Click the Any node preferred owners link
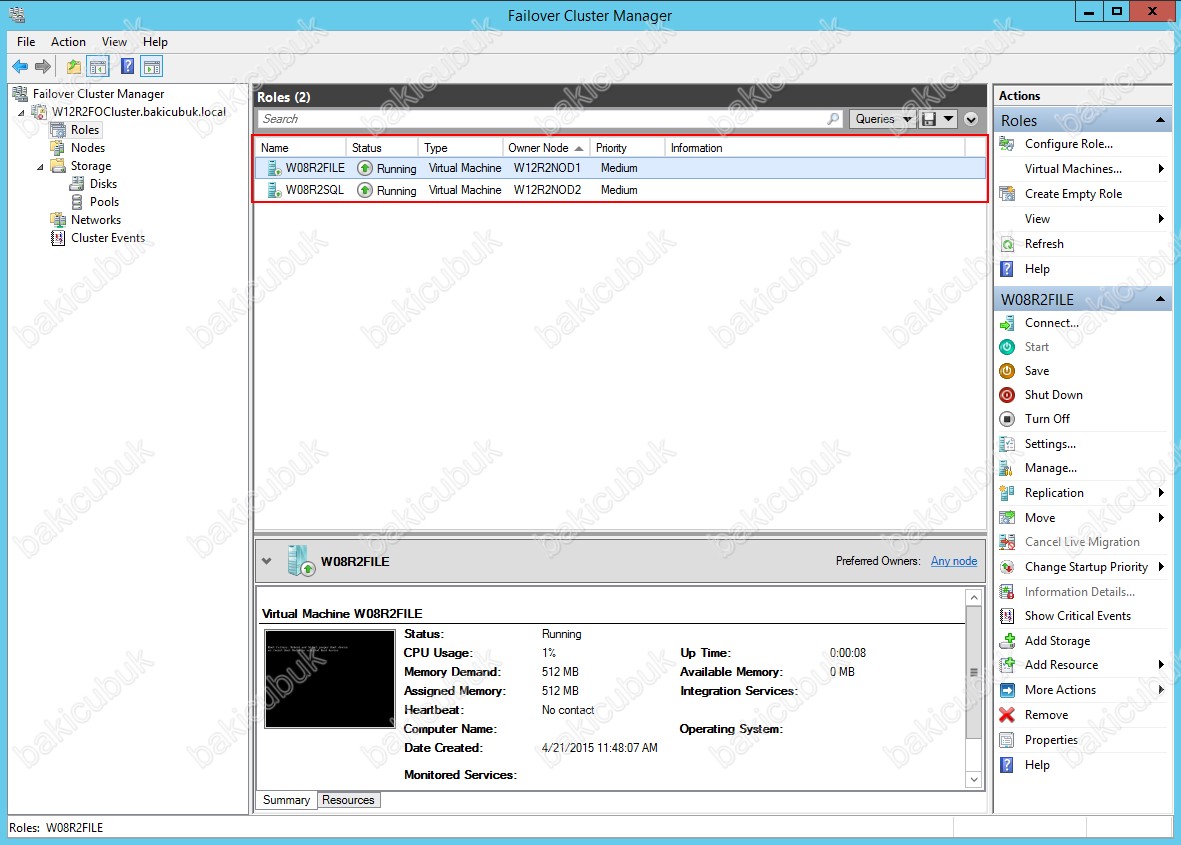The image size is (1181, 845). [x=954, y=561]
